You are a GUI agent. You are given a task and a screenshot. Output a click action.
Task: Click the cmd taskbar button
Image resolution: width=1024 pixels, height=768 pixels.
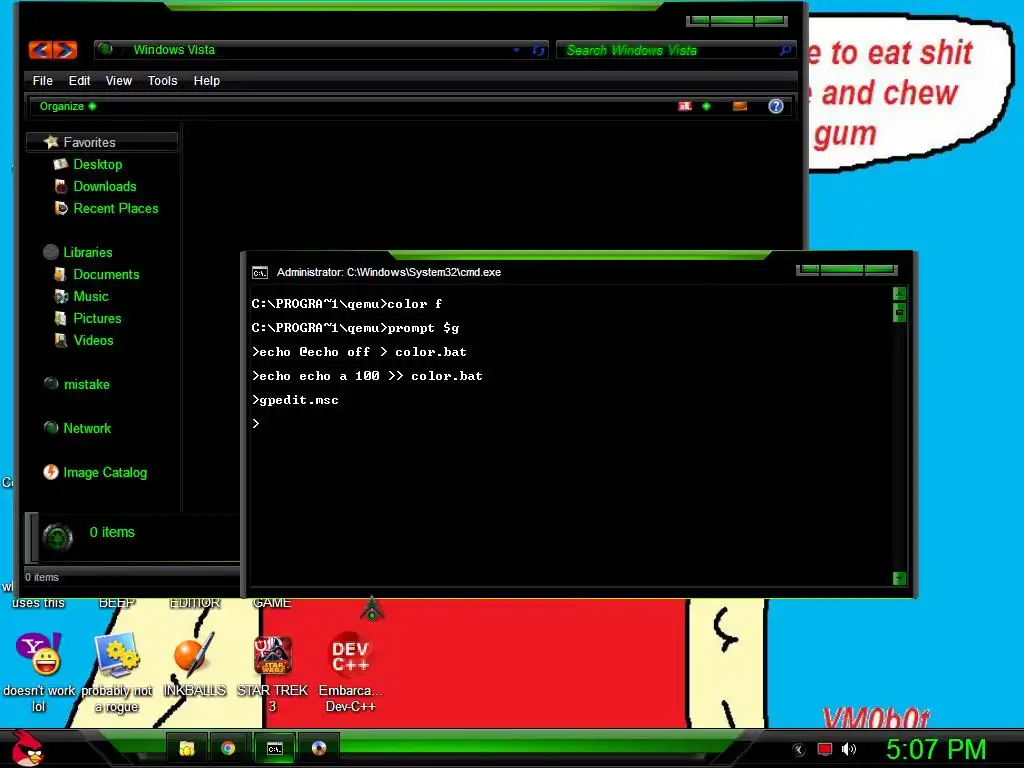(275, 748)
